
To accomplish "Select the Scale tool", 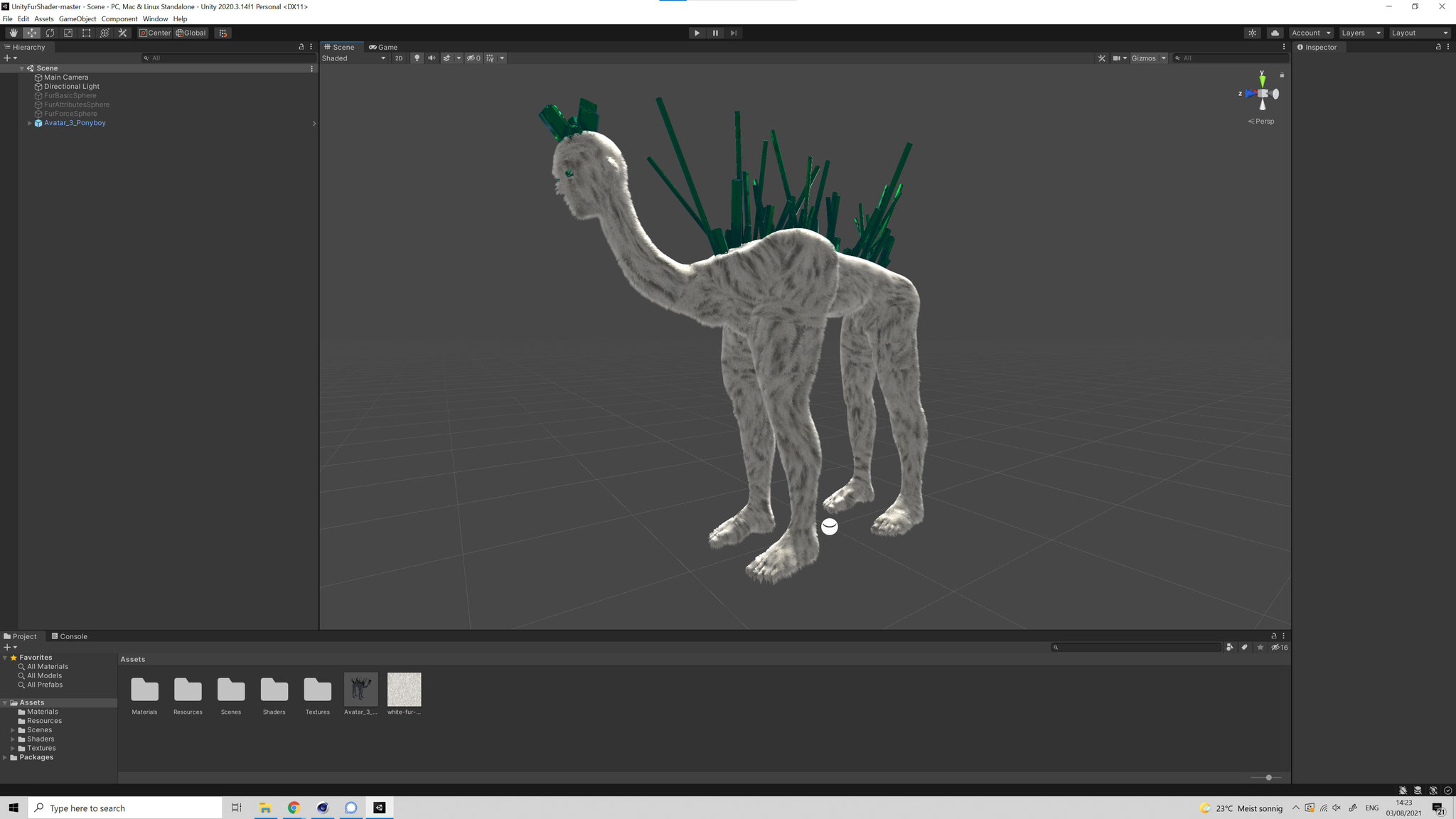I will point(68,33).
